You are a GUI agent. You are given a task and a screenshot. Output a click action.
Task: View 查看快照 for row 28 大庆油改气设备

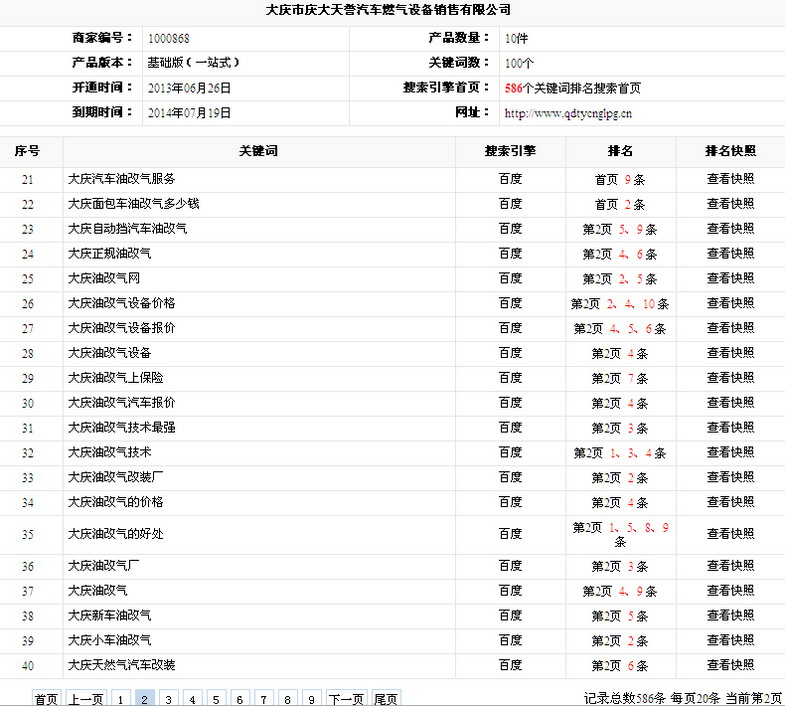[730, 353]
